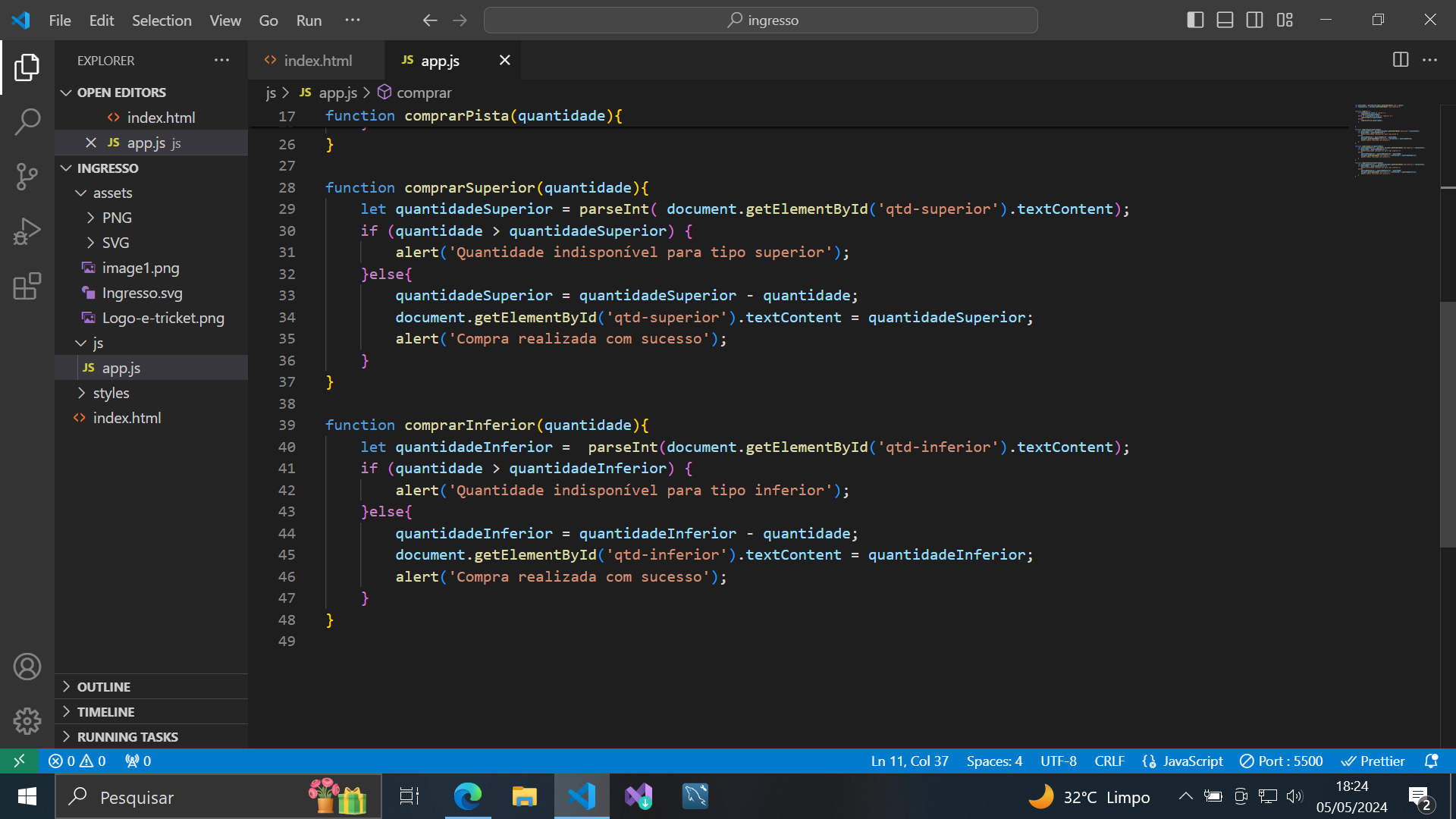Open Microsoft Edge from the taskbar
This screenshot has width=1456, height=819.
[x=468, y=796]
